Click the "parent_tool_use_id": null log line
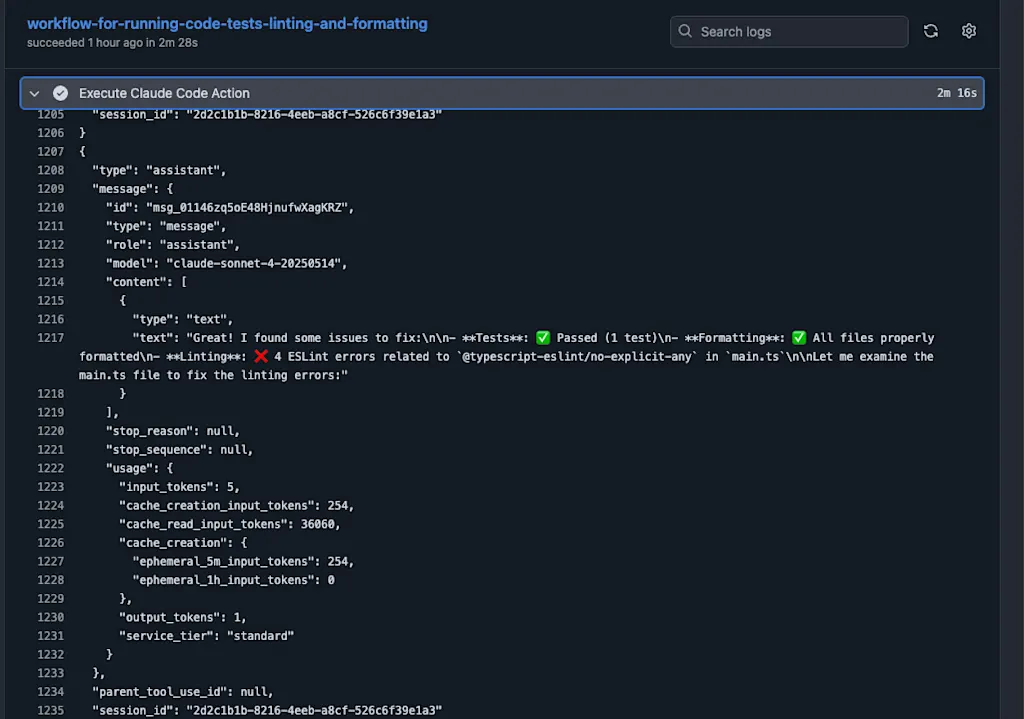The height and width of the screenshot is (719, 1024). (x=182, y=692)
